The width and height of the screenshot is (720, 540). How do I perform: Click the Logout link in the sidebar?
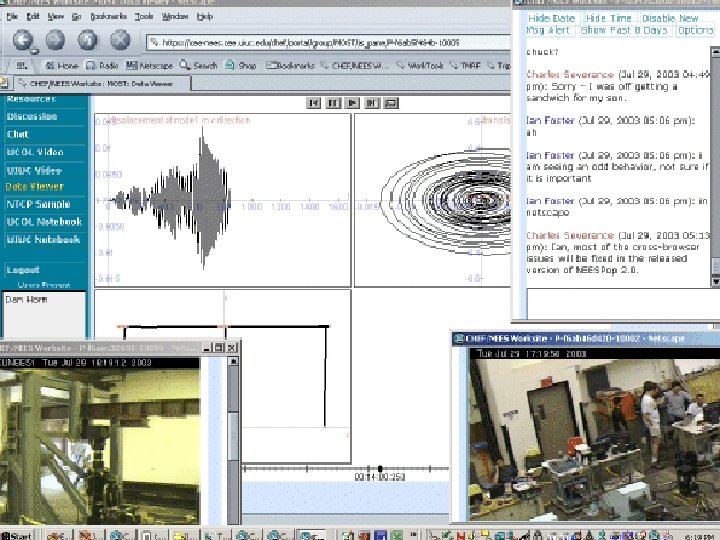(23, 270)
